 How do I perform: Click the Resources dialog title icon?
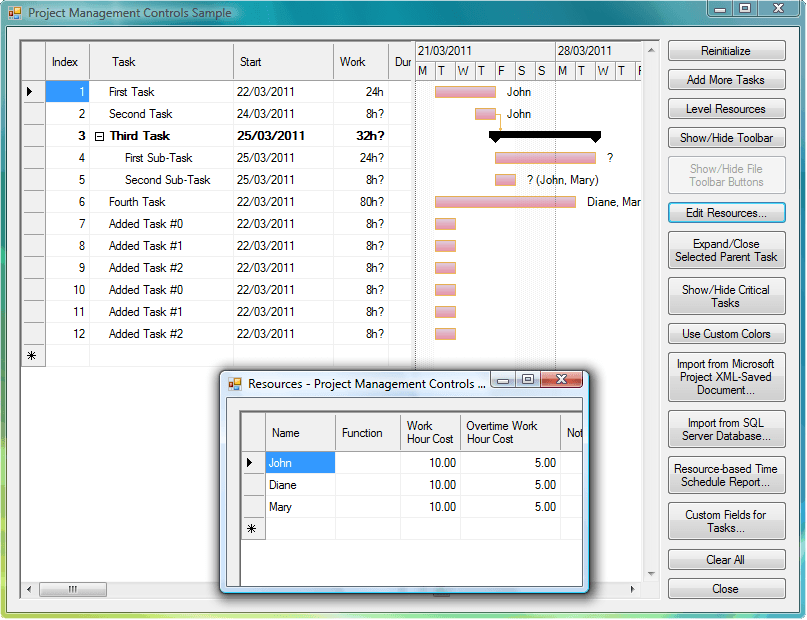235,384
